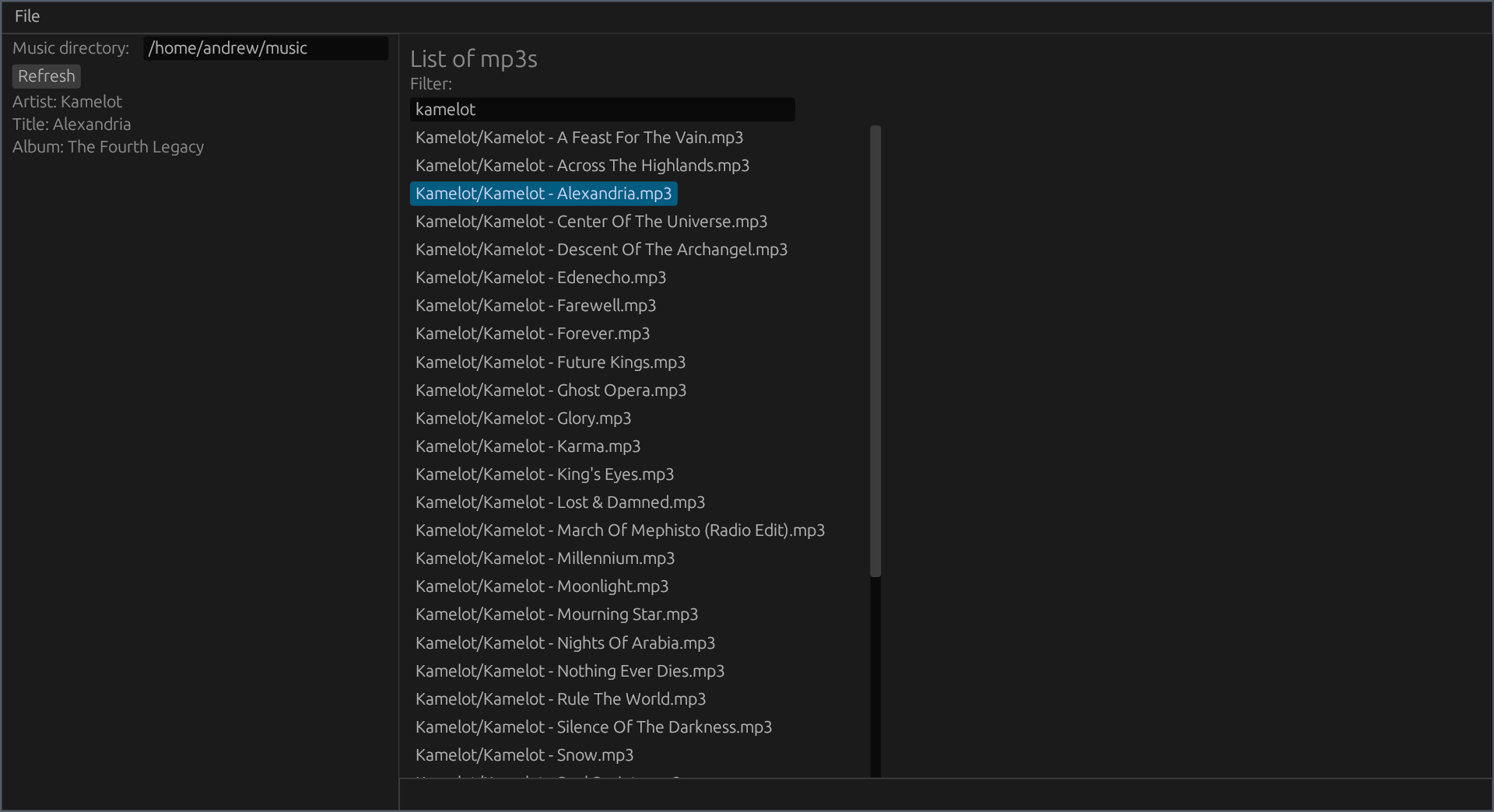This screenshot has height=812, width=1494.
Task: Click the Title: Alexandria label
Action: [72, 124]
